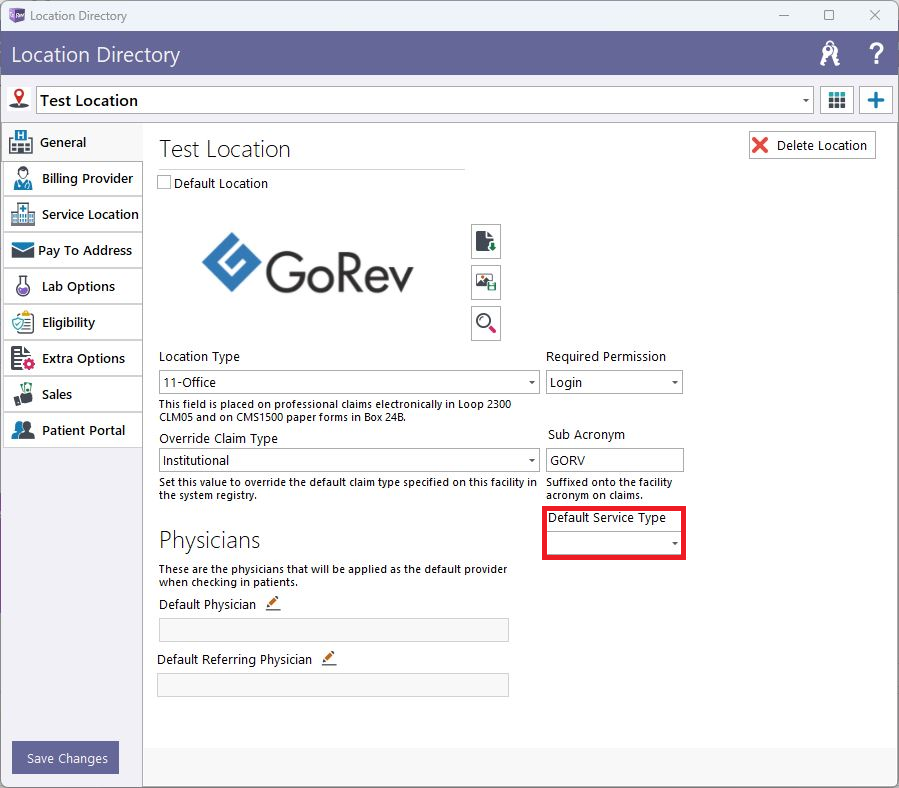Open the Default Service Type dropdown
The width and height of the screenshot is (899, 788).
(614, 543)
